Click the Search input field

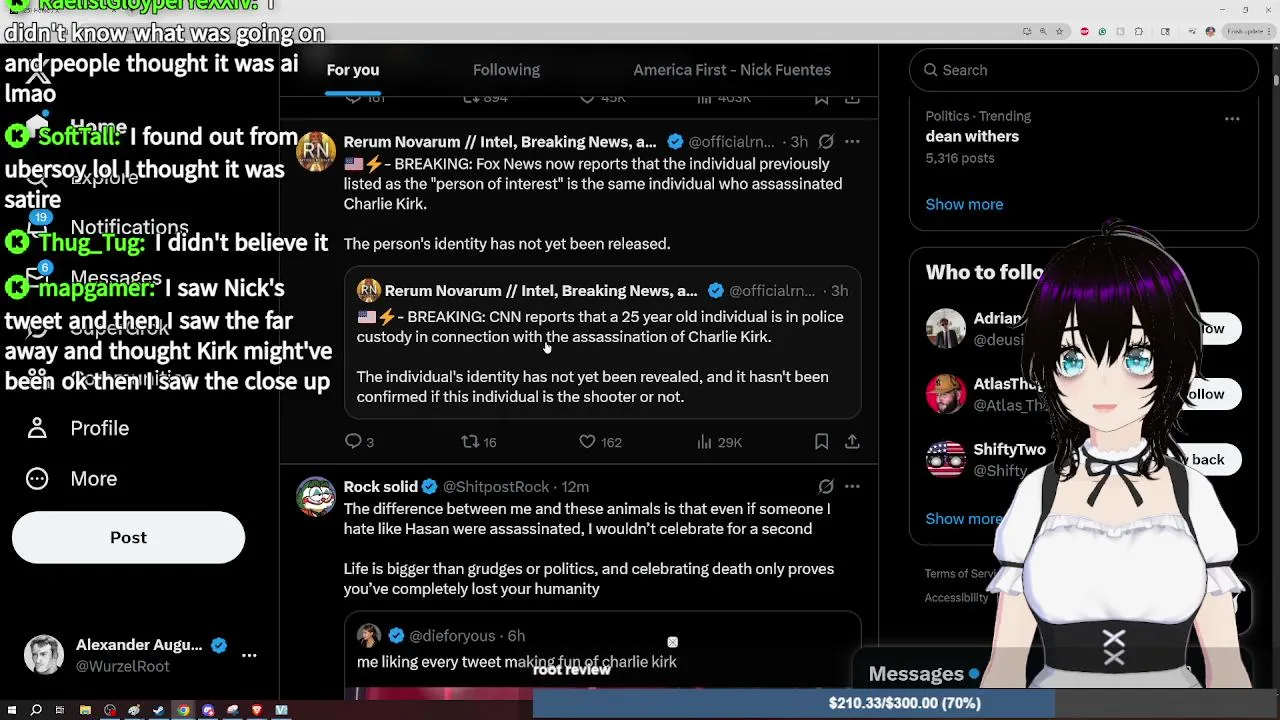tap(1083, 70)
